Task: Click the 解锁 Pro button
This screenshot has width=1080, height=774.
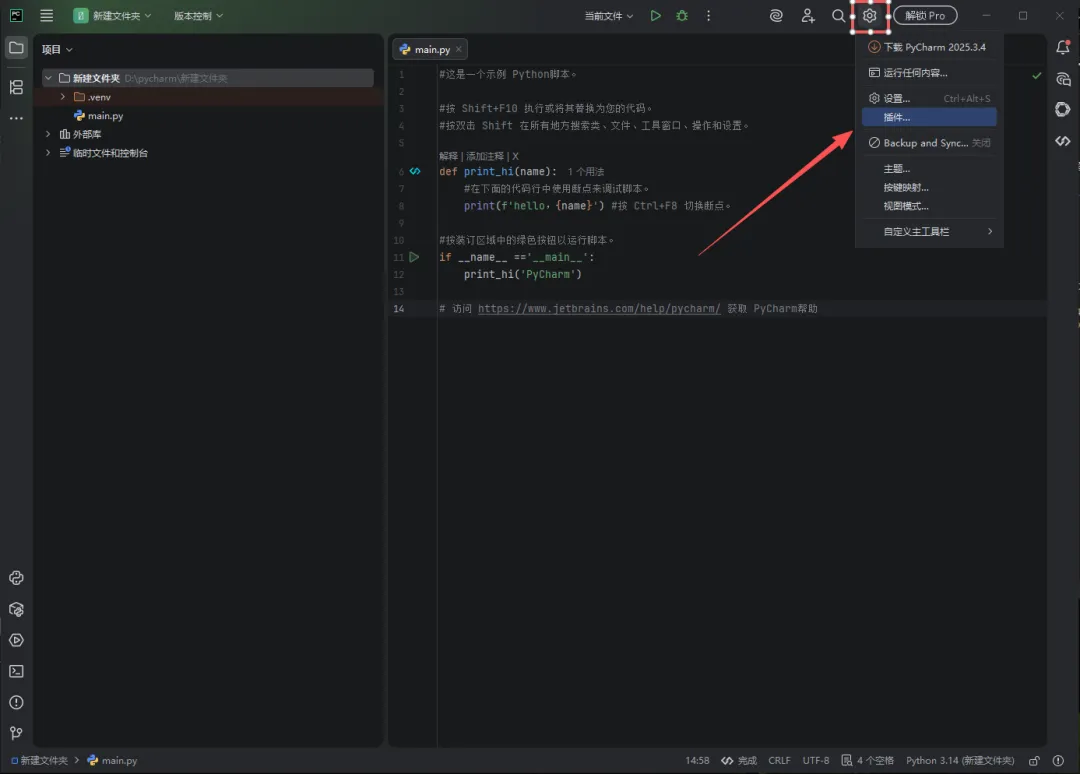Action: pyautogui.click(x=925, y=16)
